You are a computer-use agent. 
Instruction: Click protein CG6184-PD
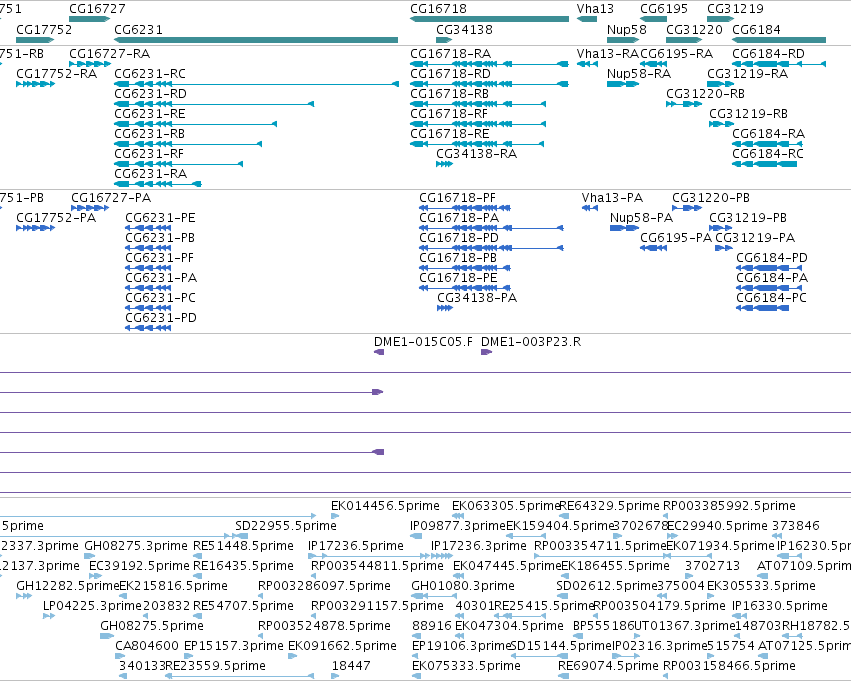(x=769, y=268)
